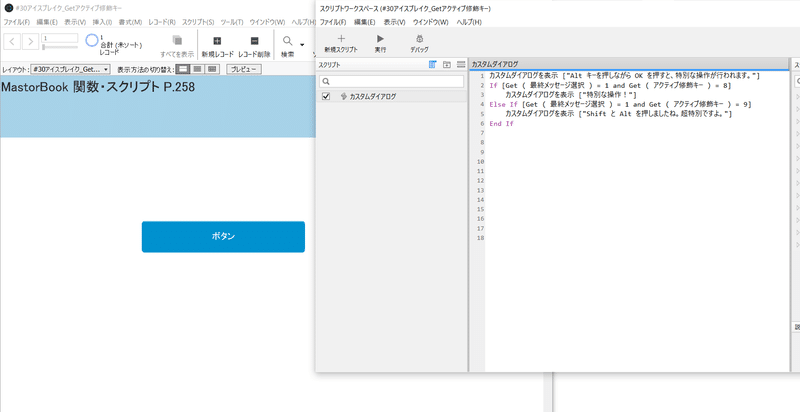
Task: Toggle the カスタムダイアログ script checkbox
Action: (x=327, y=96)
